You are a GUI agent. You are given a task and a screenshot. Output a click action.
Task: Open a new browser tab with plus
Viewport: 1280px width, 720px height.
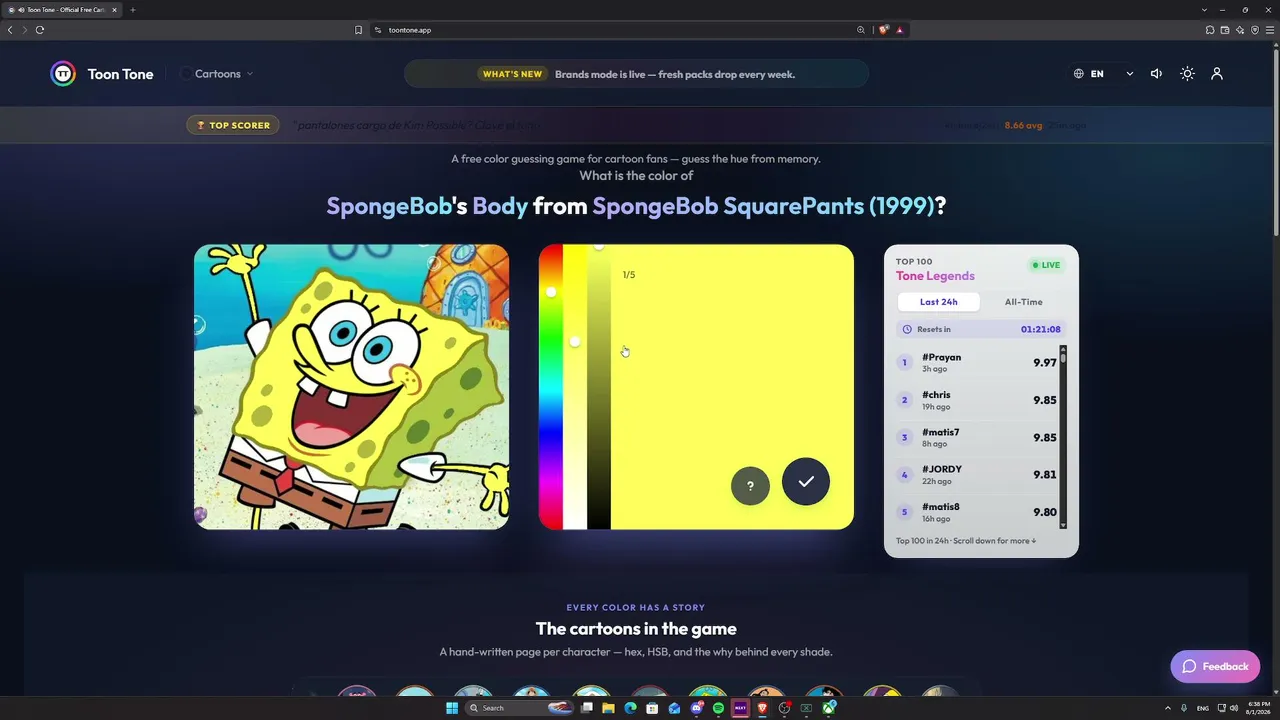tap(133, 10)
